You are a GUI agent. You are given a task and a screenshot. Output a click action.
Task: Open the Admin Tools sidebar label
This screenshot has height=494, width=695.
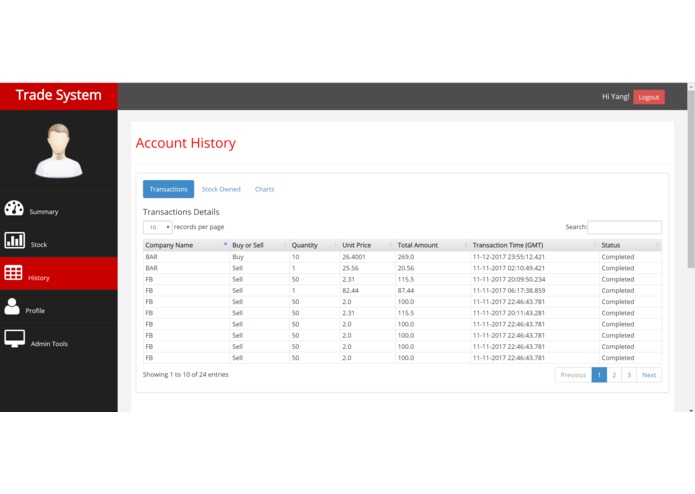click(x=49, y=344)
